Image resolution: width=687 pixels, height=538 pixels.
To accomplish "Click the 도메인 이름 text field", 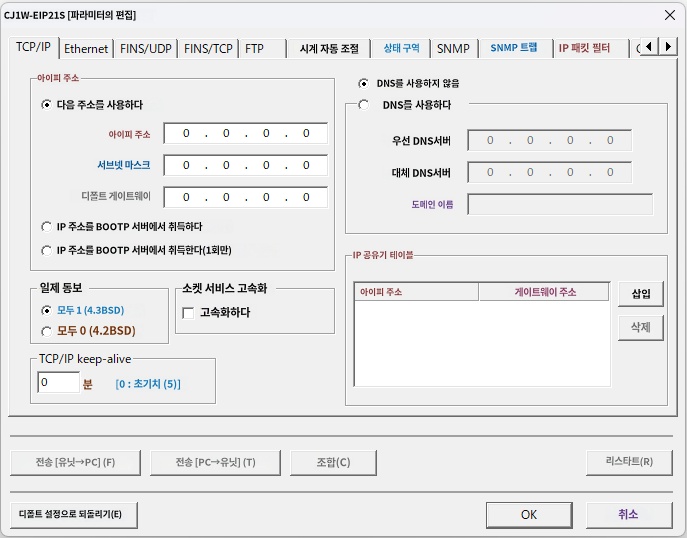I will (x=560, y=205).
